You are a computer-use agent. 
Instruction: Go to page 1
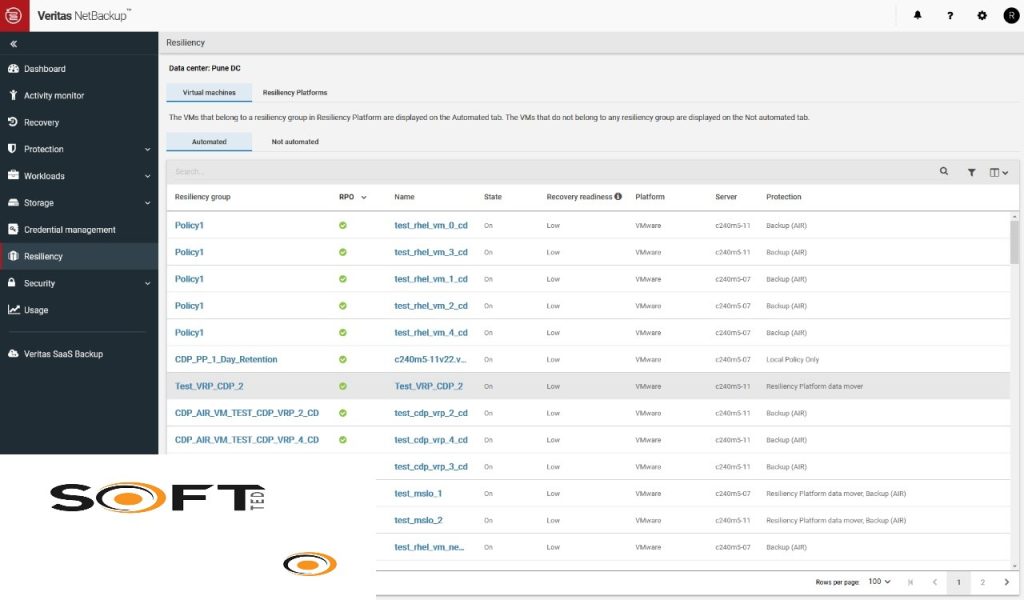click(x=959, y=582)
